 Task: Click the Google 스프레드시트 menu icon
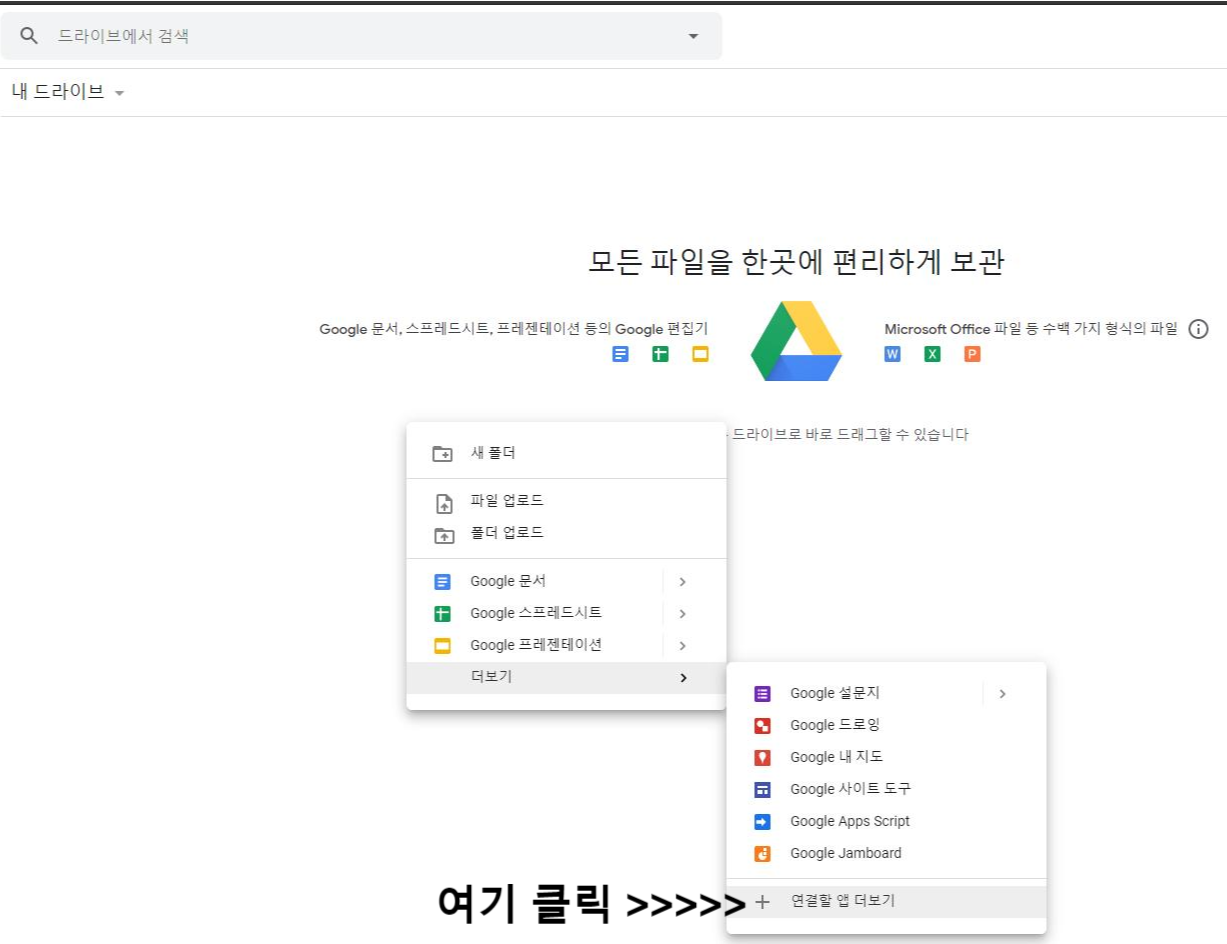pos(443,614)
